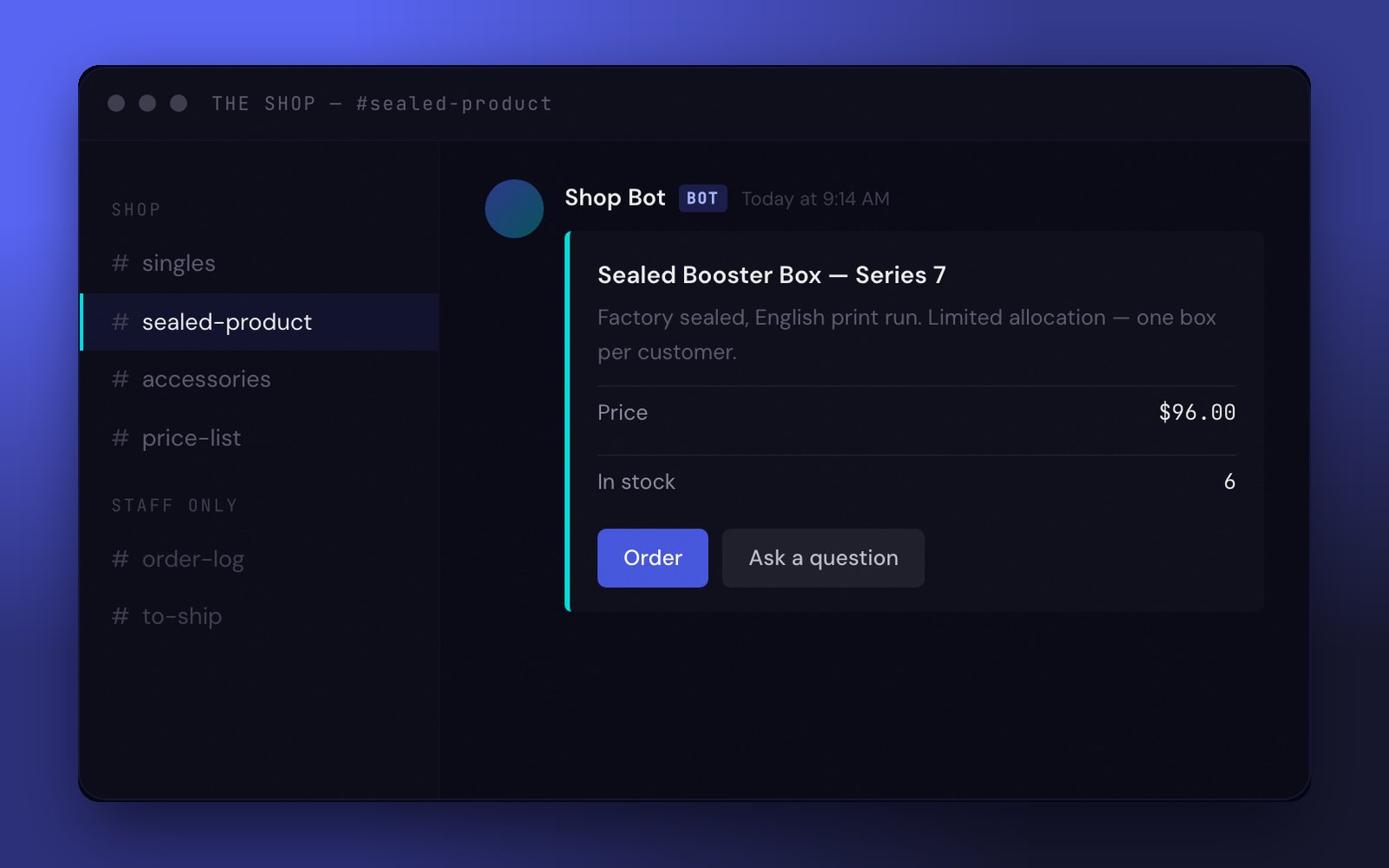1389x868 pixels.
Task: Click the Today at 9:14 AM timestamp
Action: point(815,199)
